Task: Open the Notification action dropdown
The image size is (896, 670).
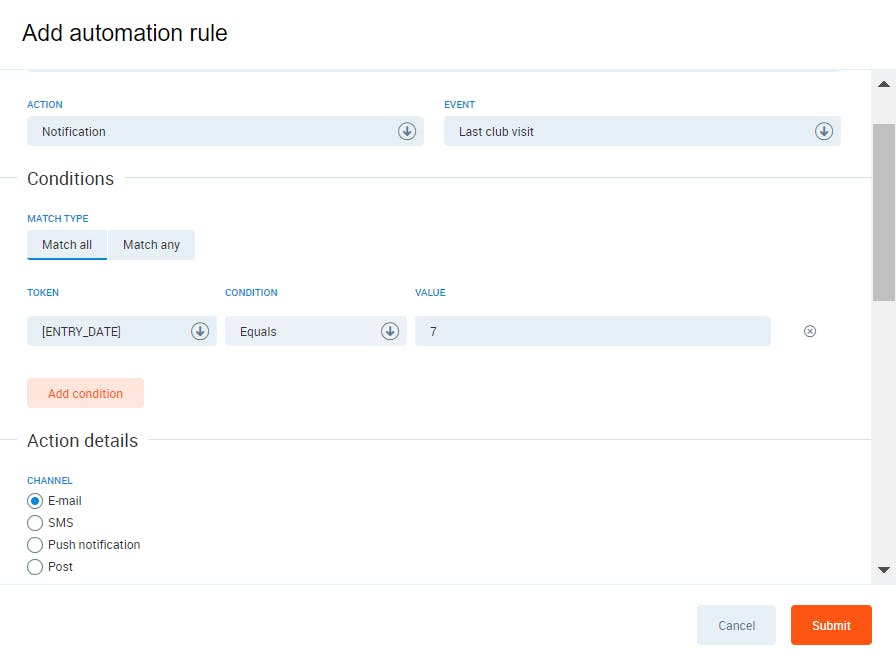Action: tap(215, 131)
